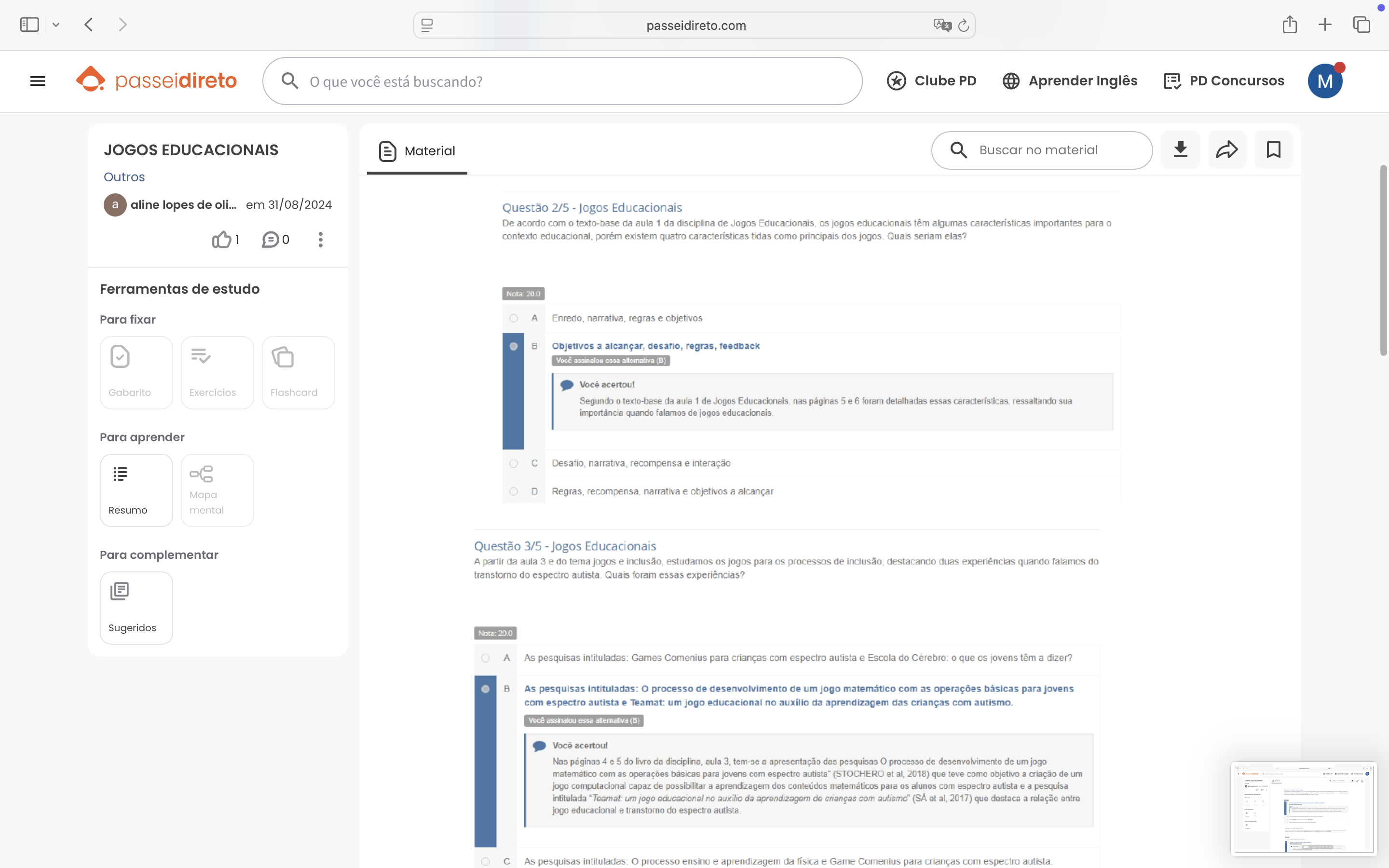This screenshot has width=1389, height=868.
Task: Open the hamburger navigation menu
Action: coord(37,81)
